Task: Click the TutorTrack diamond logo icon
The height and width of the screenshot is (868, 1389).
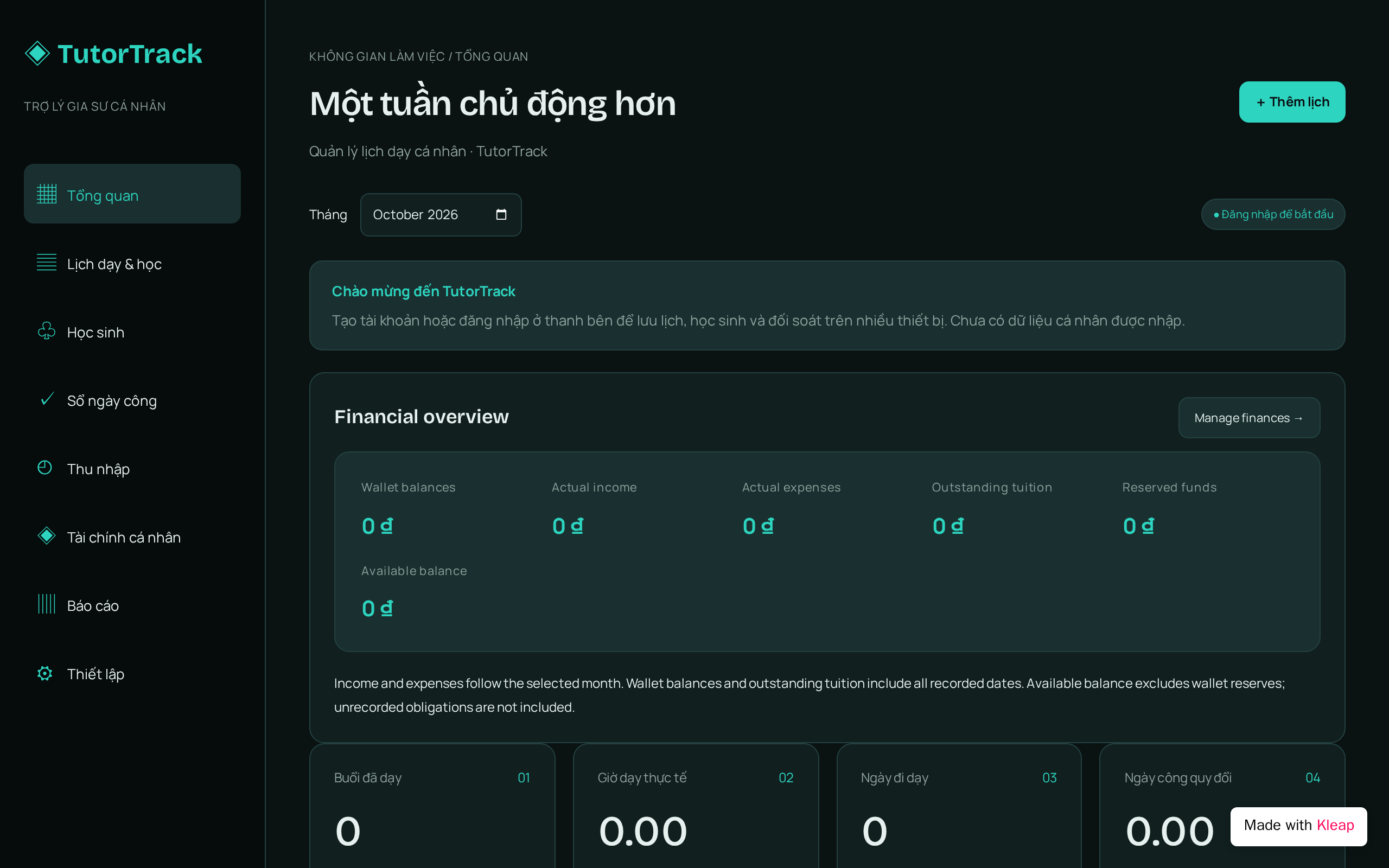Action: [x=37, y=53]
